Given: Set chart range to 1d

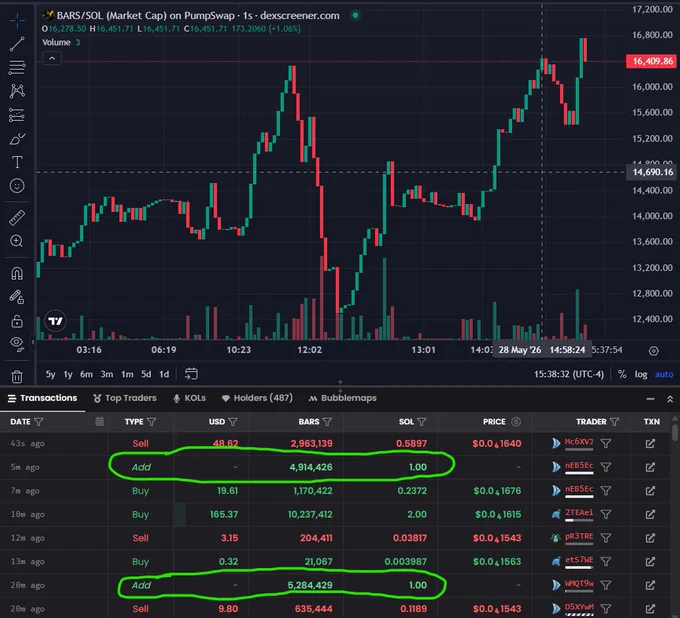Looking at the screenshot, I should pyautogui.click(x=164, y=374).
